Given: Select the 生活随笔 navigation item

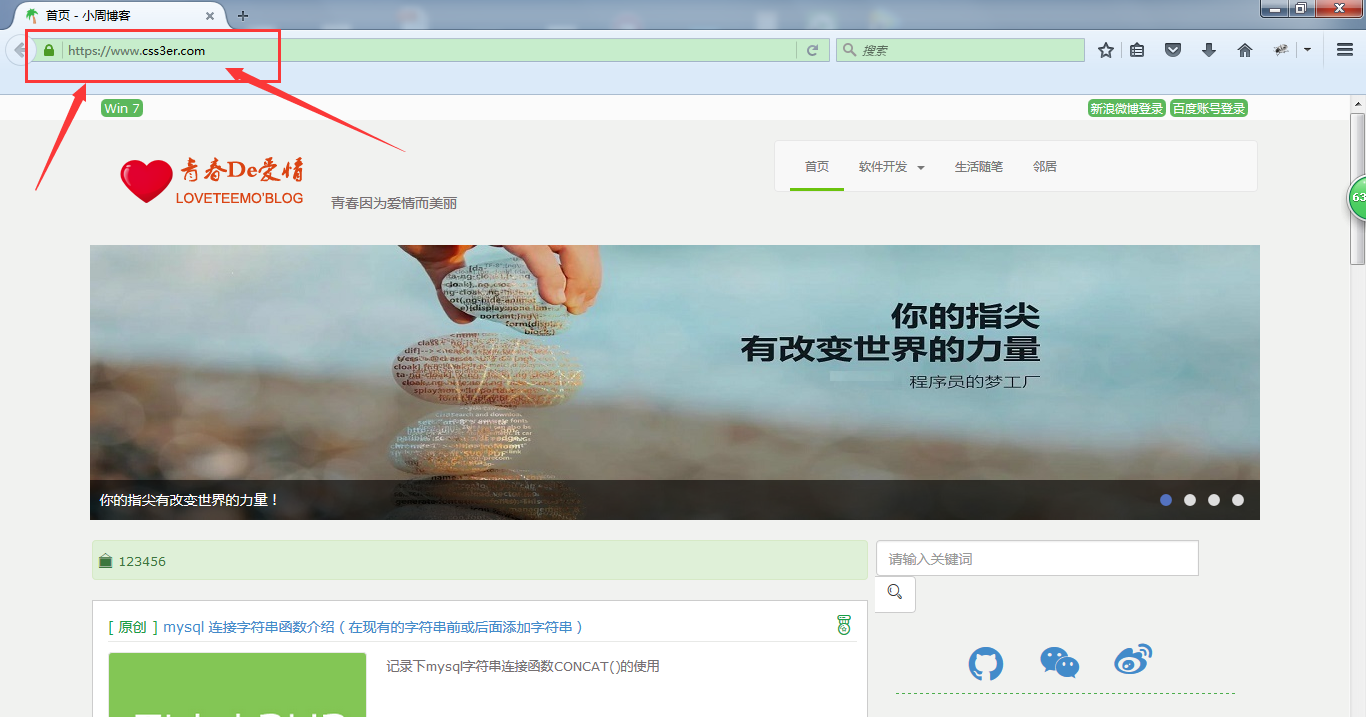Looking at the screenshot, I should pyautogui.click(x=978, y=167).
